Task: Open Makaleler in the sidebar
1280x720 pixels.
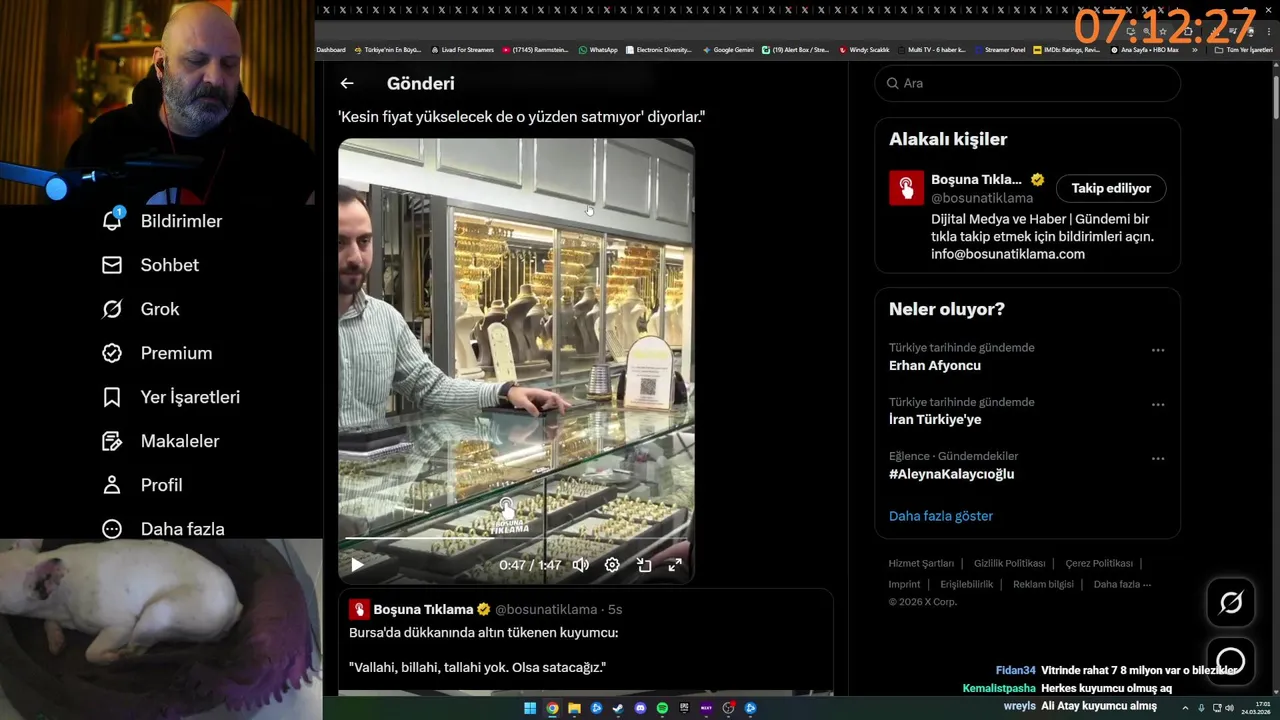Action: click(x=160, y=441)
